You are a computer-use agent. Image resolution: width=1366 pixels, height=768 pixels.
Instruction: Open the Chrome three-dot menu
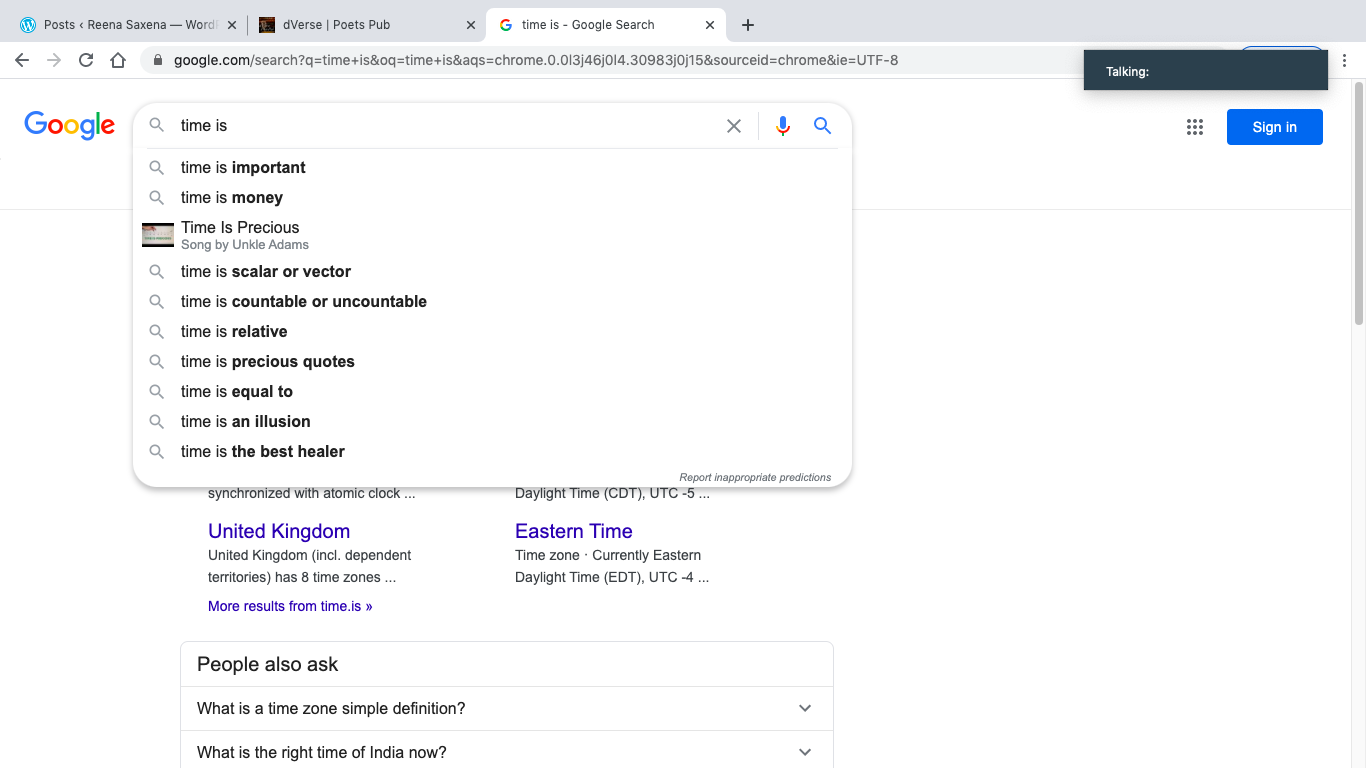(1345, 60)
